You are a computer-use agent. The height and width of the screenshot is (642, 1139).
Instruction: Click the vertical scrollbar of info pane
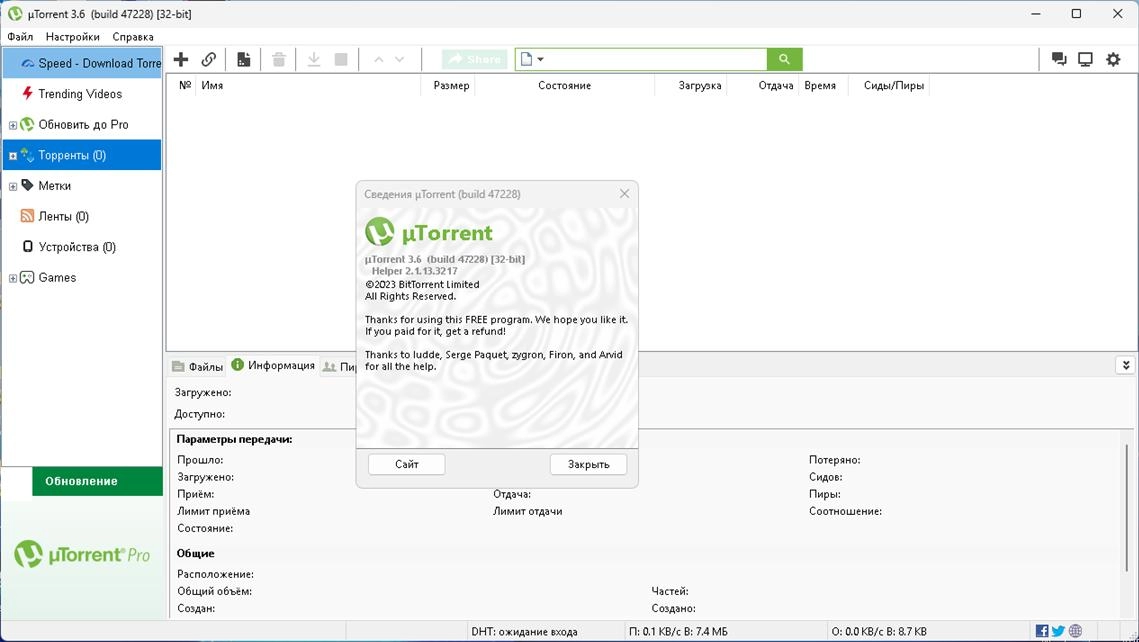[x=1127, y=508]
